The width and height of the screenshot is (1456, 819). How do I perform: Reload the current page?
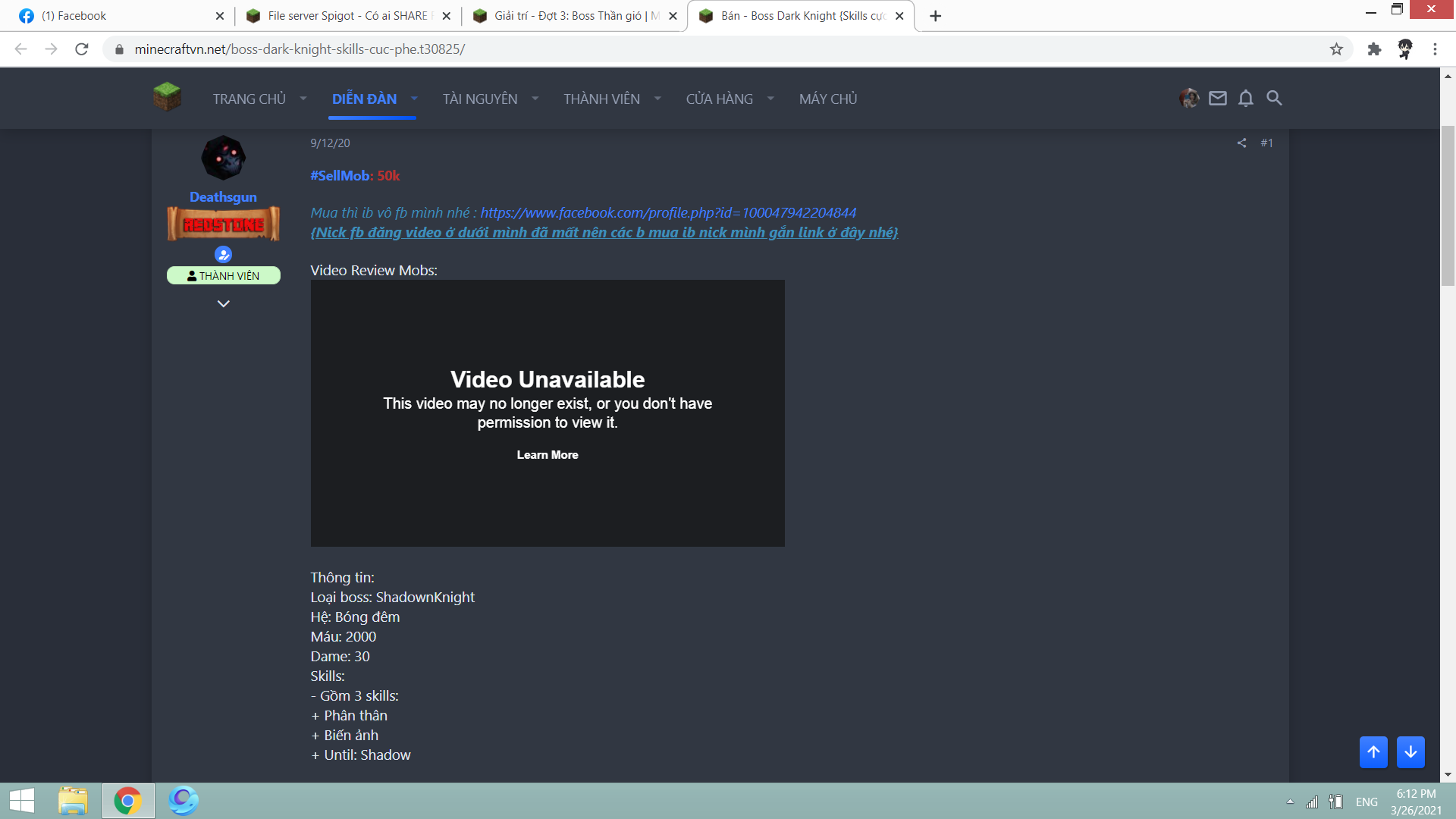[x=82, y=49]
